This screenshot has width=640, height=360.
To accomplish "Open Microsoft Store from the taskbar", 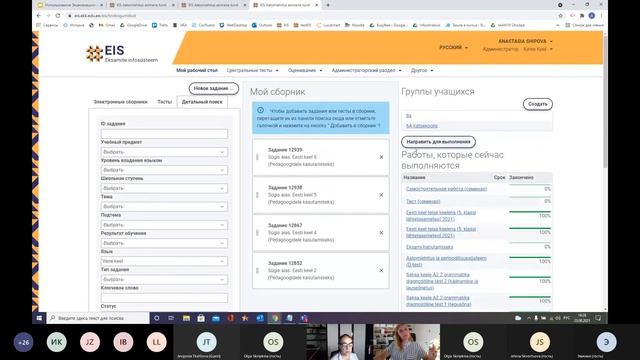I will click(x=201, y=318).
